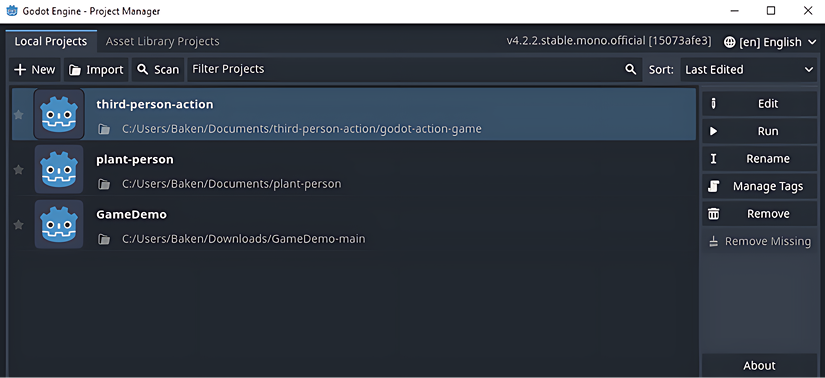Import an existing project
The image size is (825, 378).
pos(96,69)
